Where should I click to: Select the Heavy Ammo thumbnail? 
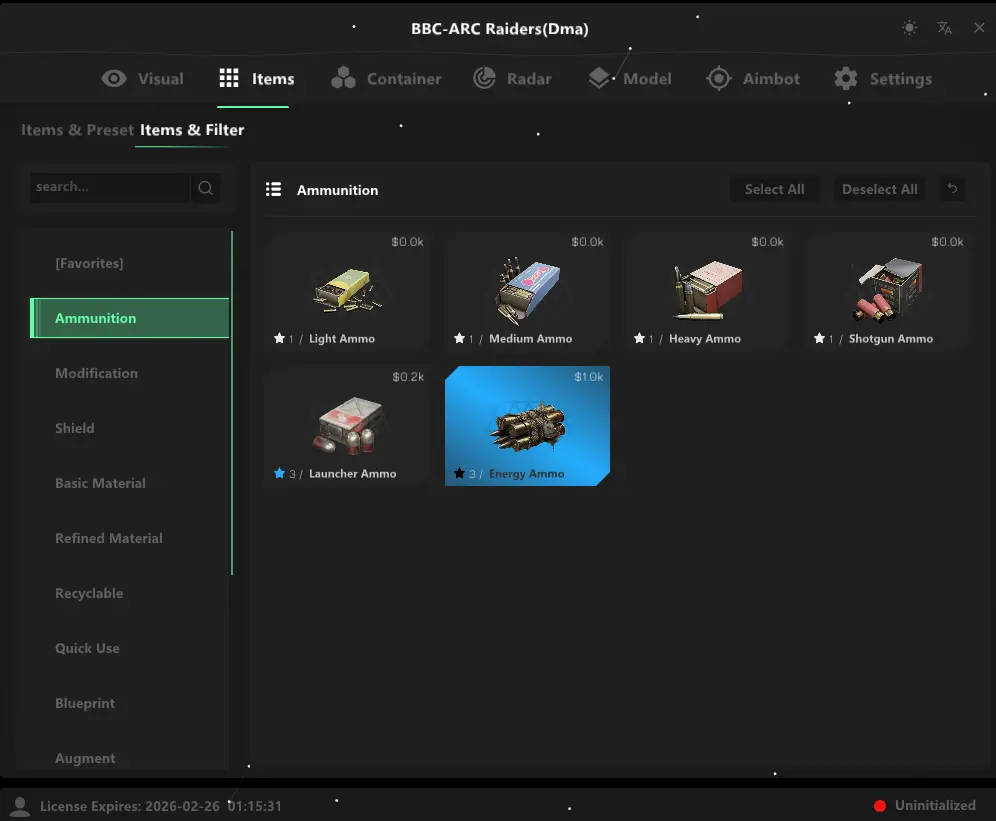point(707,289)
